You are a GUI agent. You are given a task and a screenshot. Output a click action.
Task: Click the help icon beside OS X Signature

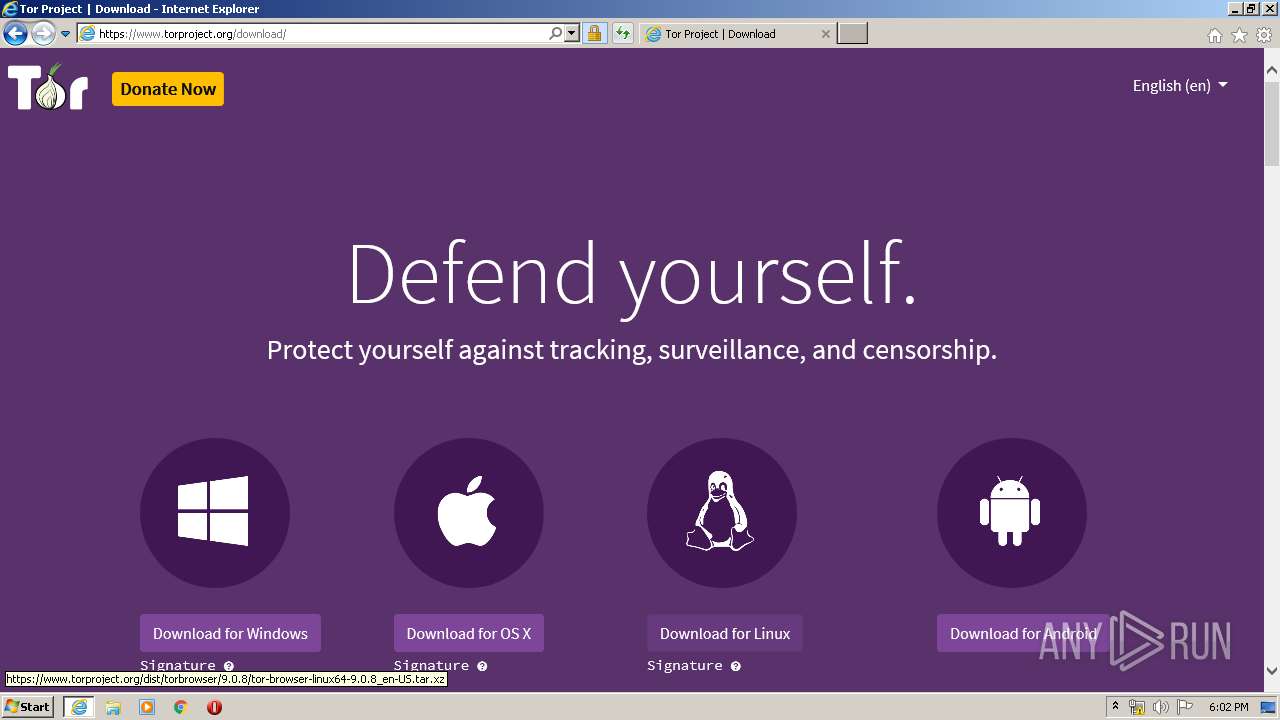tap(482, 666)
